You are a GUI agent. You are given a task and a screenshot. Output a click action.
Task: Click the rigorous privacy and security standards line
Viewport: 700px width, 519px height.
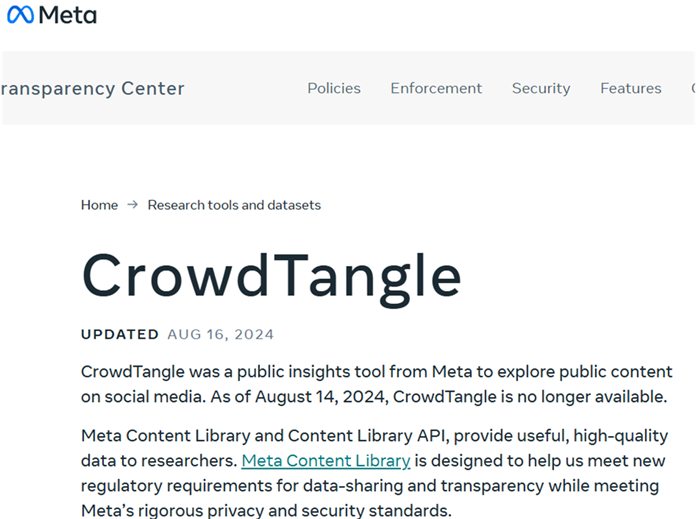tap(266, 511)
